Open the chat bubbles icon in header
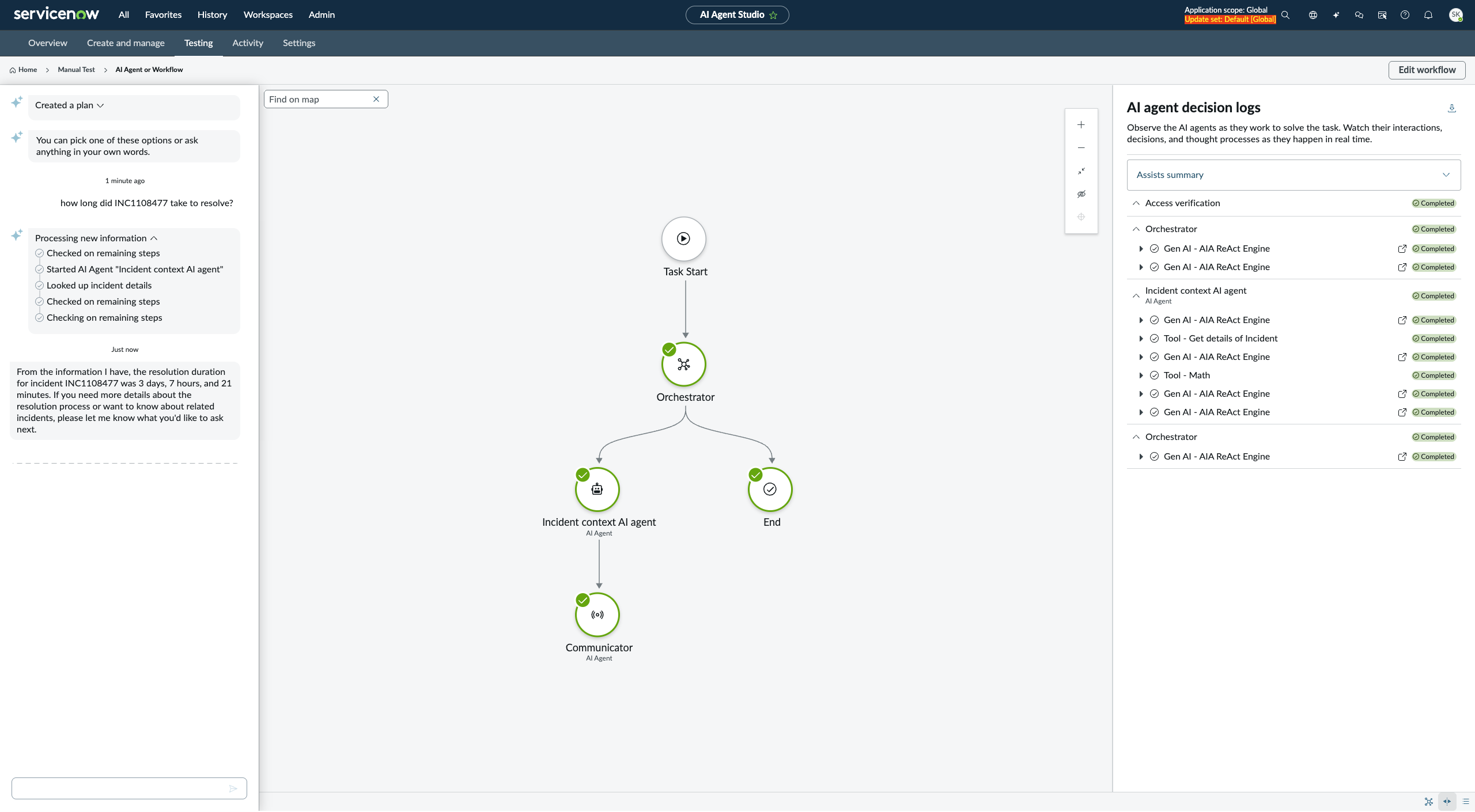Screen dimensions: 1475x812 point(1359,15)
